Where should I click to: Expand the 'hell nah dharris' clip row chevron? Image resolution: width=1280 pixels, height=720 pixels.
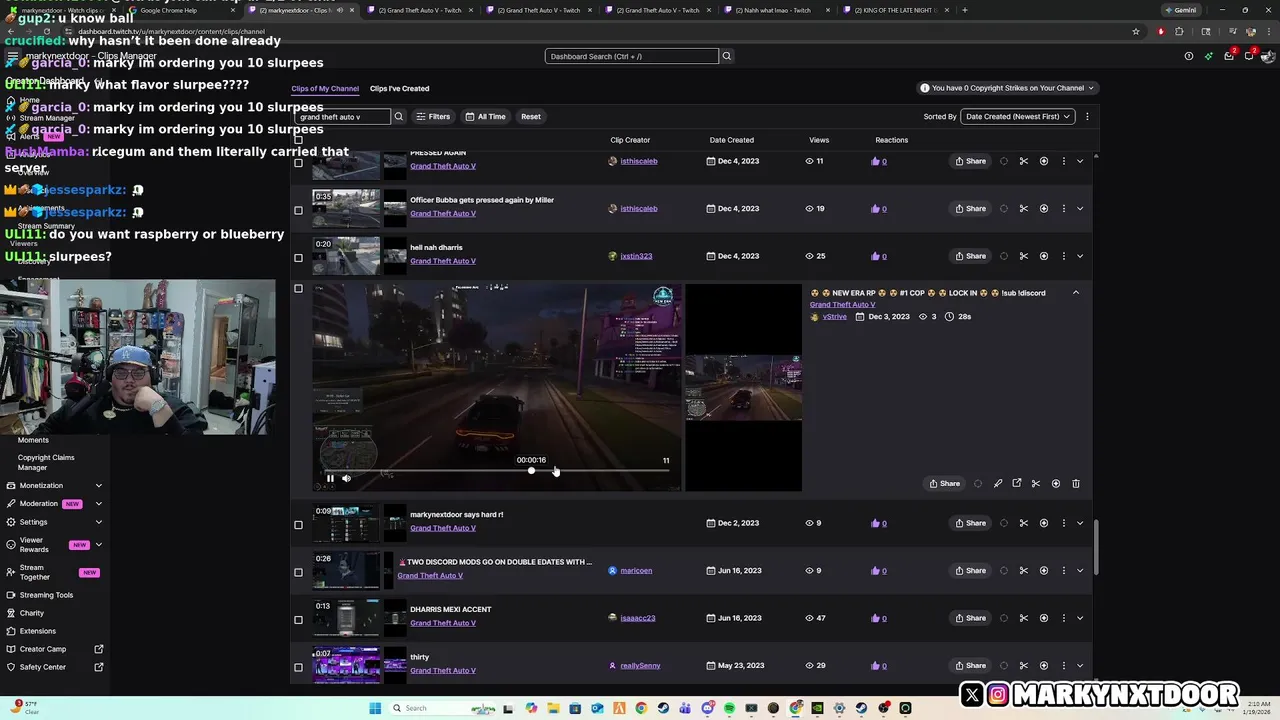[1080, 256]
